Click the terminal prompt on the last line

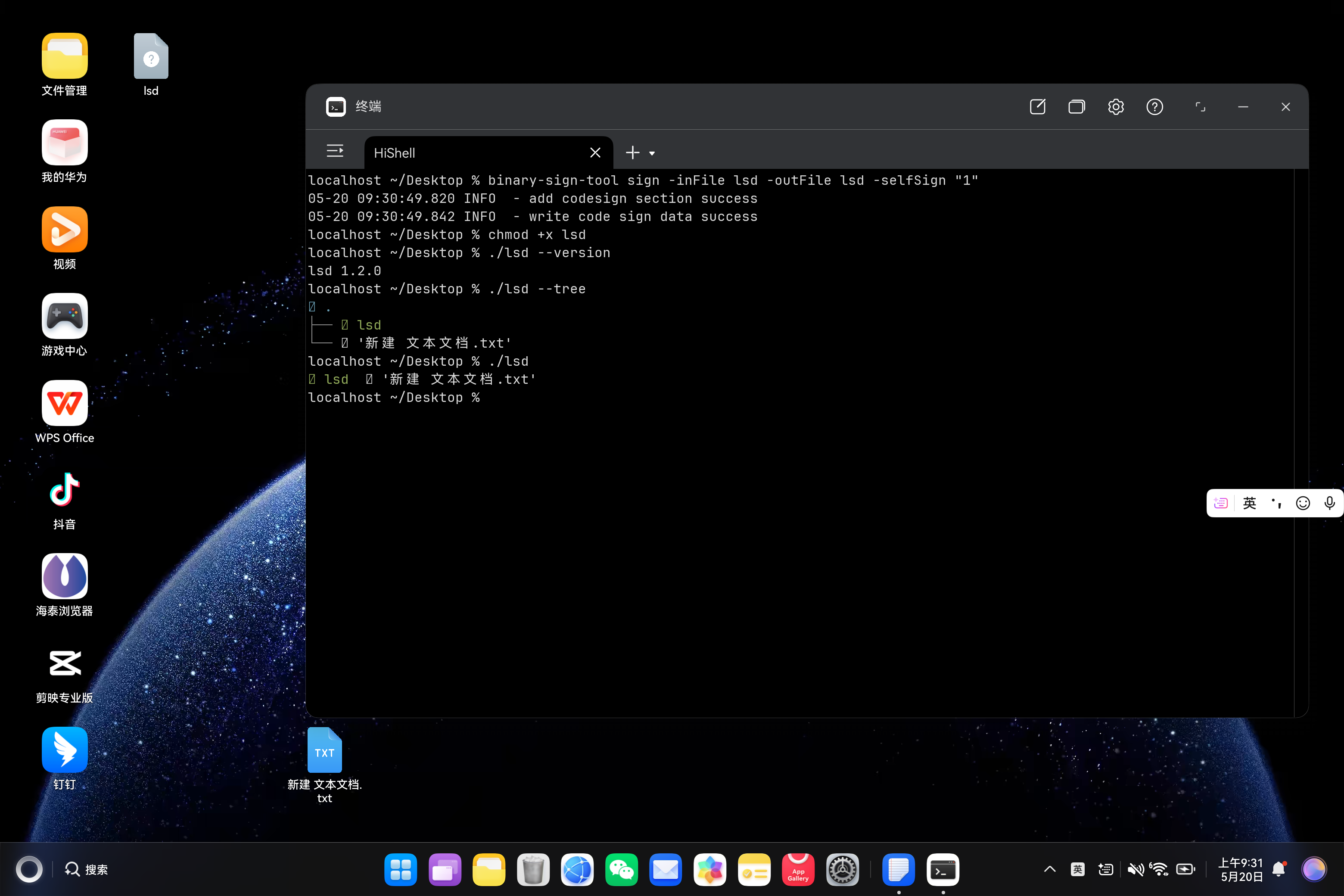pos(394,398)
